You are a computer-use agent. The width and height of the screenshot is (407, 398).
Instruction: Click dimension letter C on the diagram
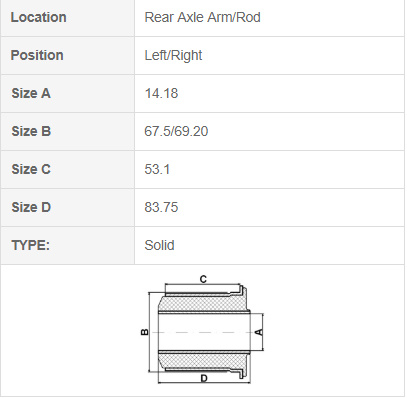click(203, 279)
